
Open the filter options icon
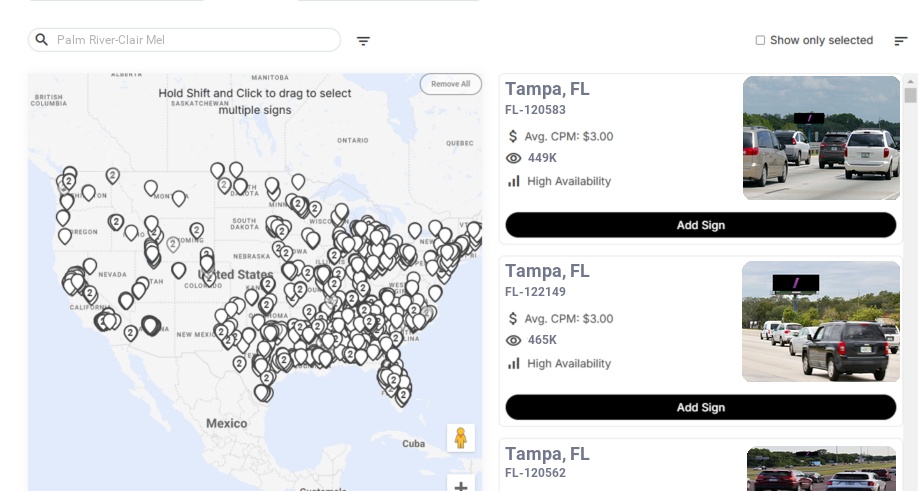[x=363, y=41]
